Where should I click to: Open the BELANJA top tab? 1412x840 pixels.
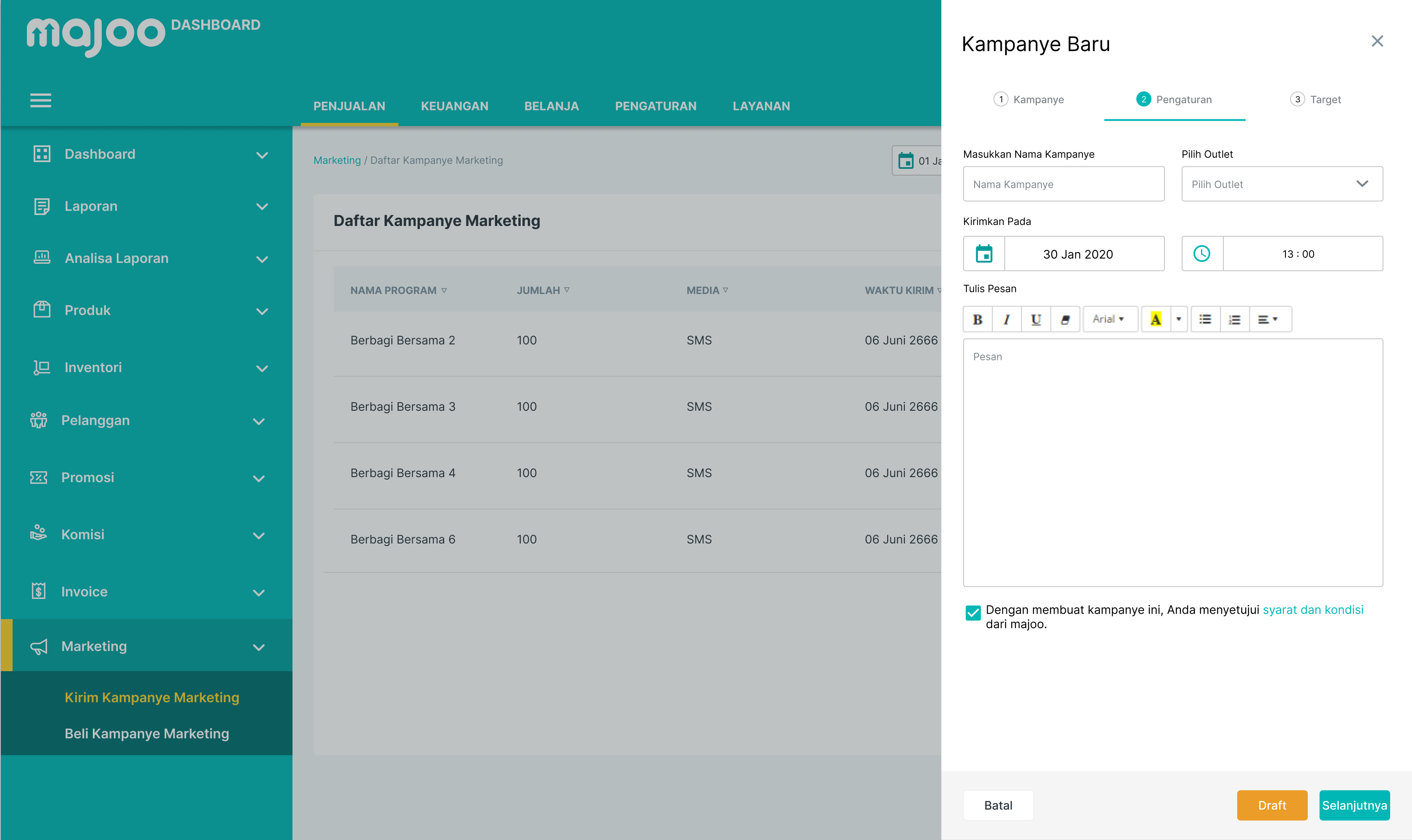[x=551, y=106]
